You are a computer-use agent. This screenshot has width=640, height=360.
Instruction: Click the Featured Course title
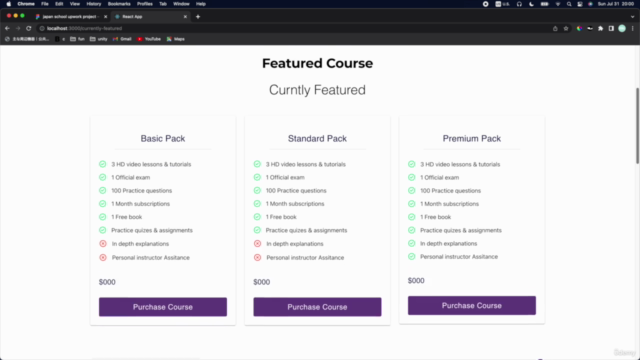click(x=317, y=63)
